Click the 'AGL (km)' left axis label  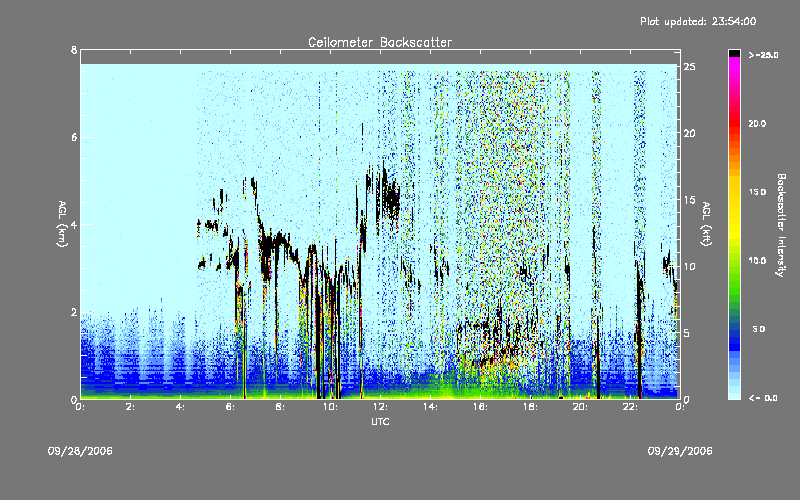click(x=62, y=224)
